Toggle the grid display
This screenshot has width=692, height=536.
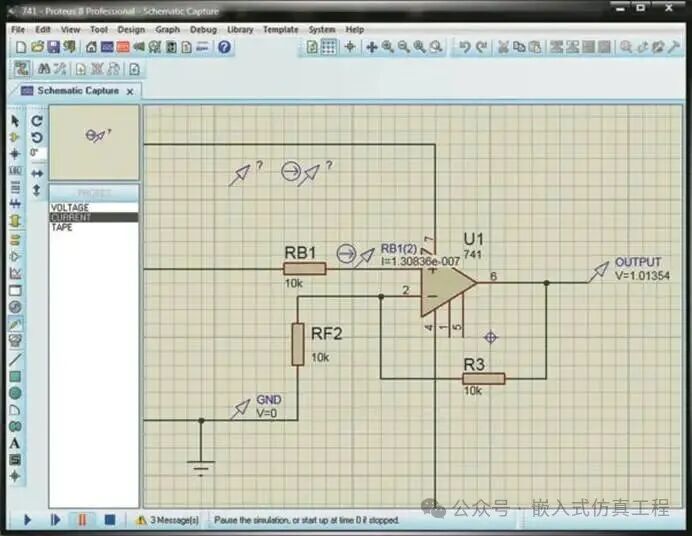coord(328,47)
